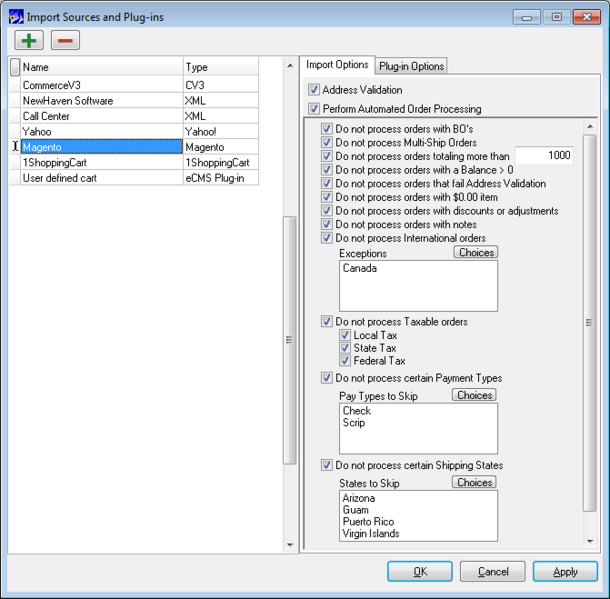610x599 pixels.
Task: Toggle Do not process certain Payment Types
Action: [326, 378]
